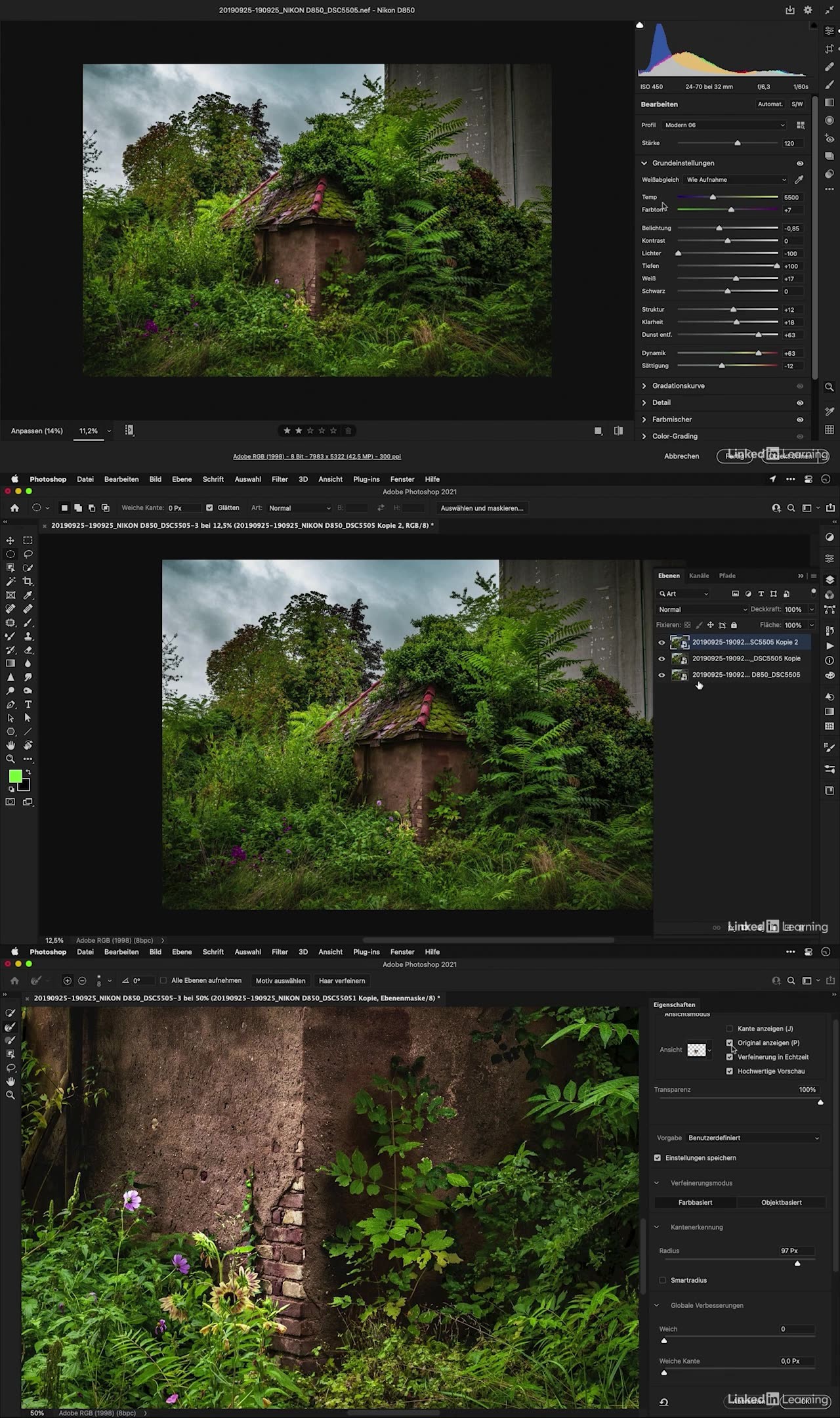Open the Filter menu in the middle window
840x1418 pixels.
point(280,479)
